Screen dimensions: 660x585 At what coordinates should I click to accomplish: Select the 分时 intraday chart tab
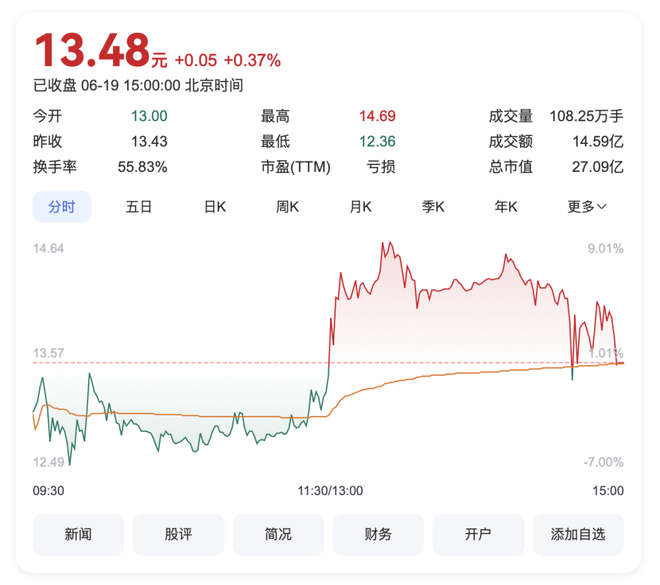pos(62,207)
